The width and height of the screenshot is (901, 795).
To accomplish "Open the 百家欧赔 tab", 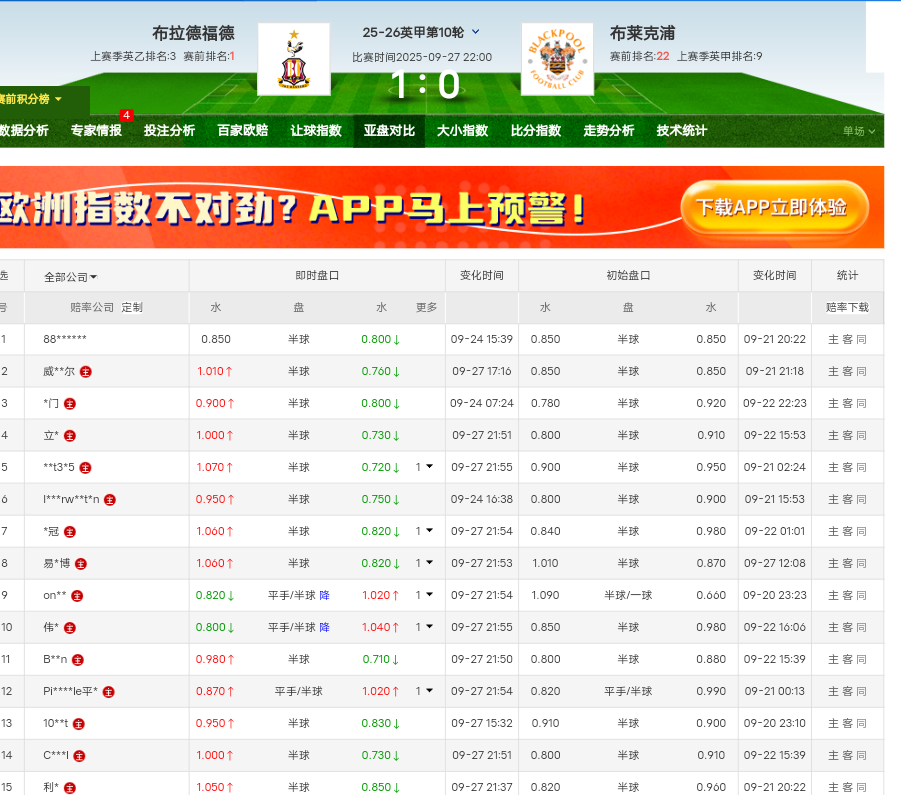I will (x=243, y=131).
